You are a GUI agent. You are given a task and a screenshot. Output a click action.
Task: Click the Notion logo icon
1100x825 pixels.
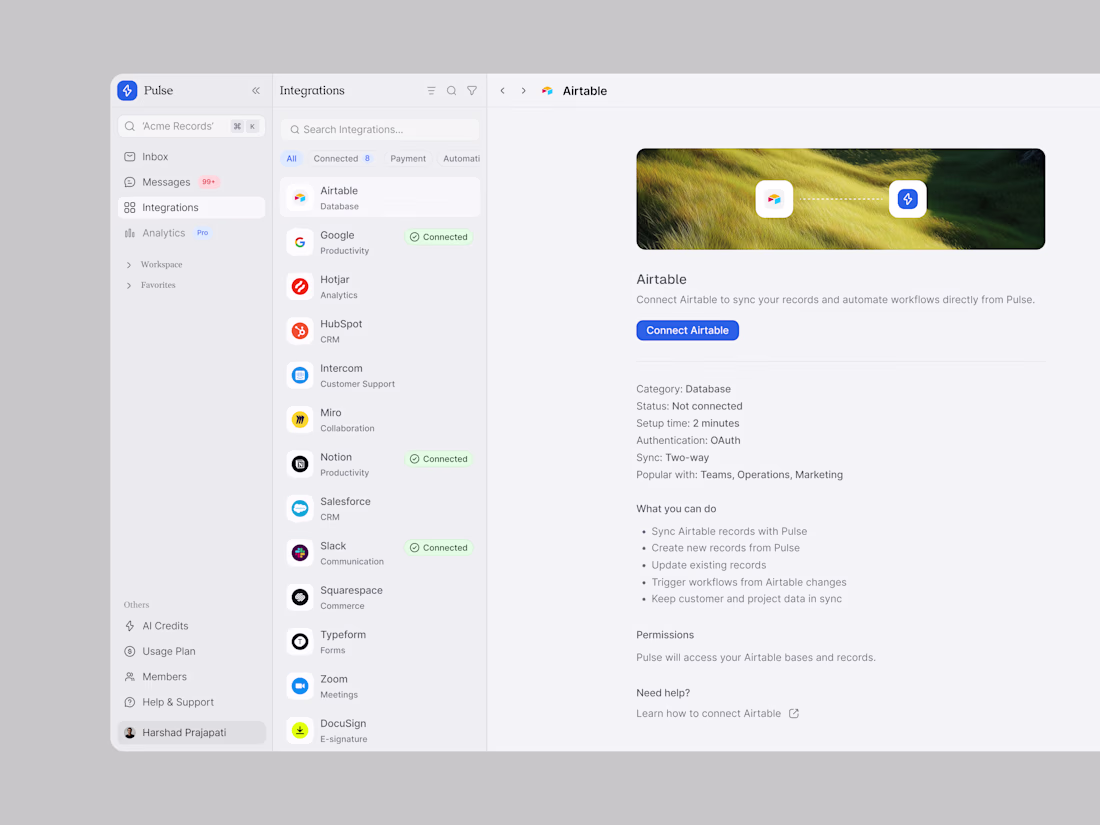[x=300, y=464]
